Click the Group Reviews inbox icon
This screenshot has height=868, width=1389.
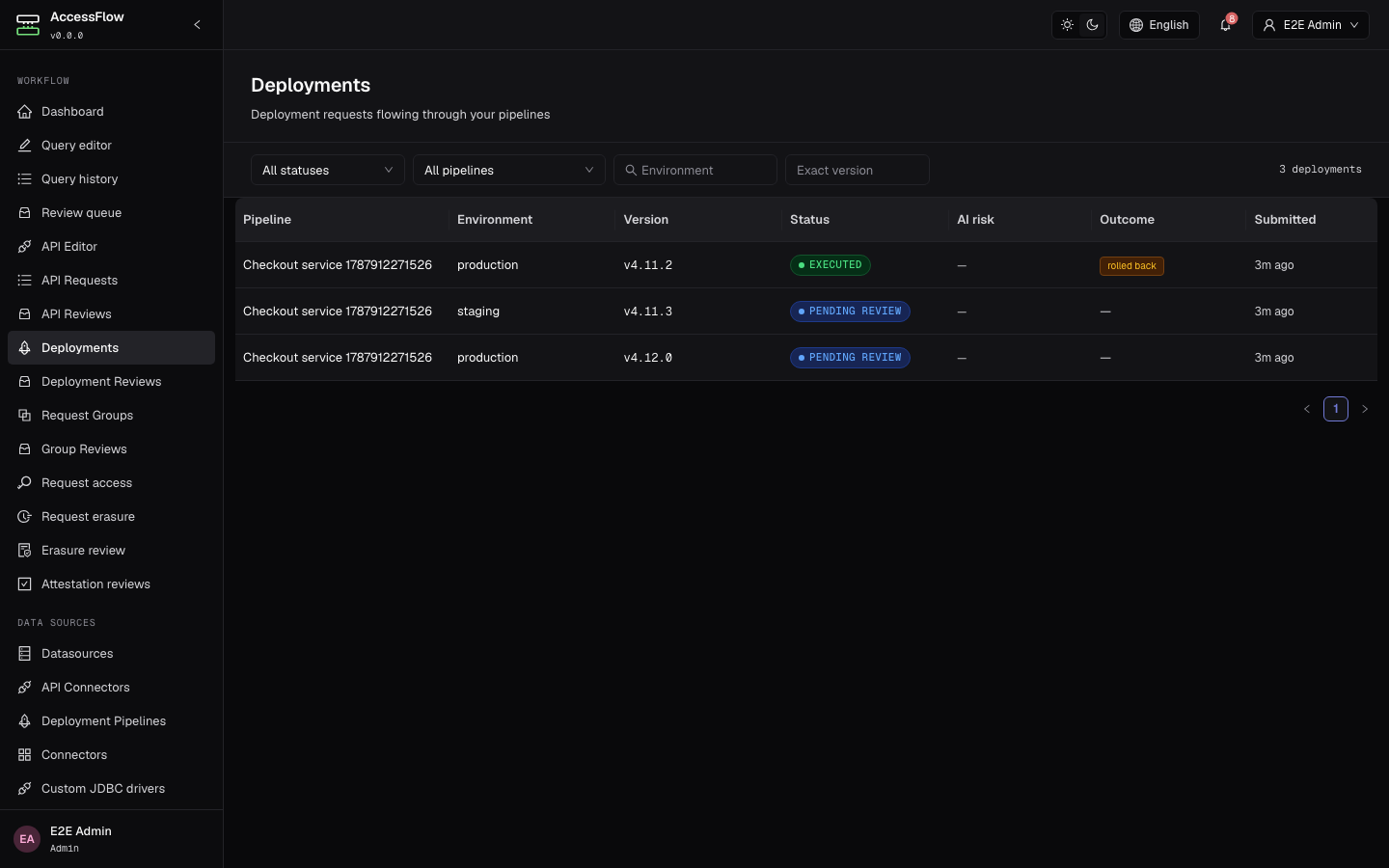(25, 449)
